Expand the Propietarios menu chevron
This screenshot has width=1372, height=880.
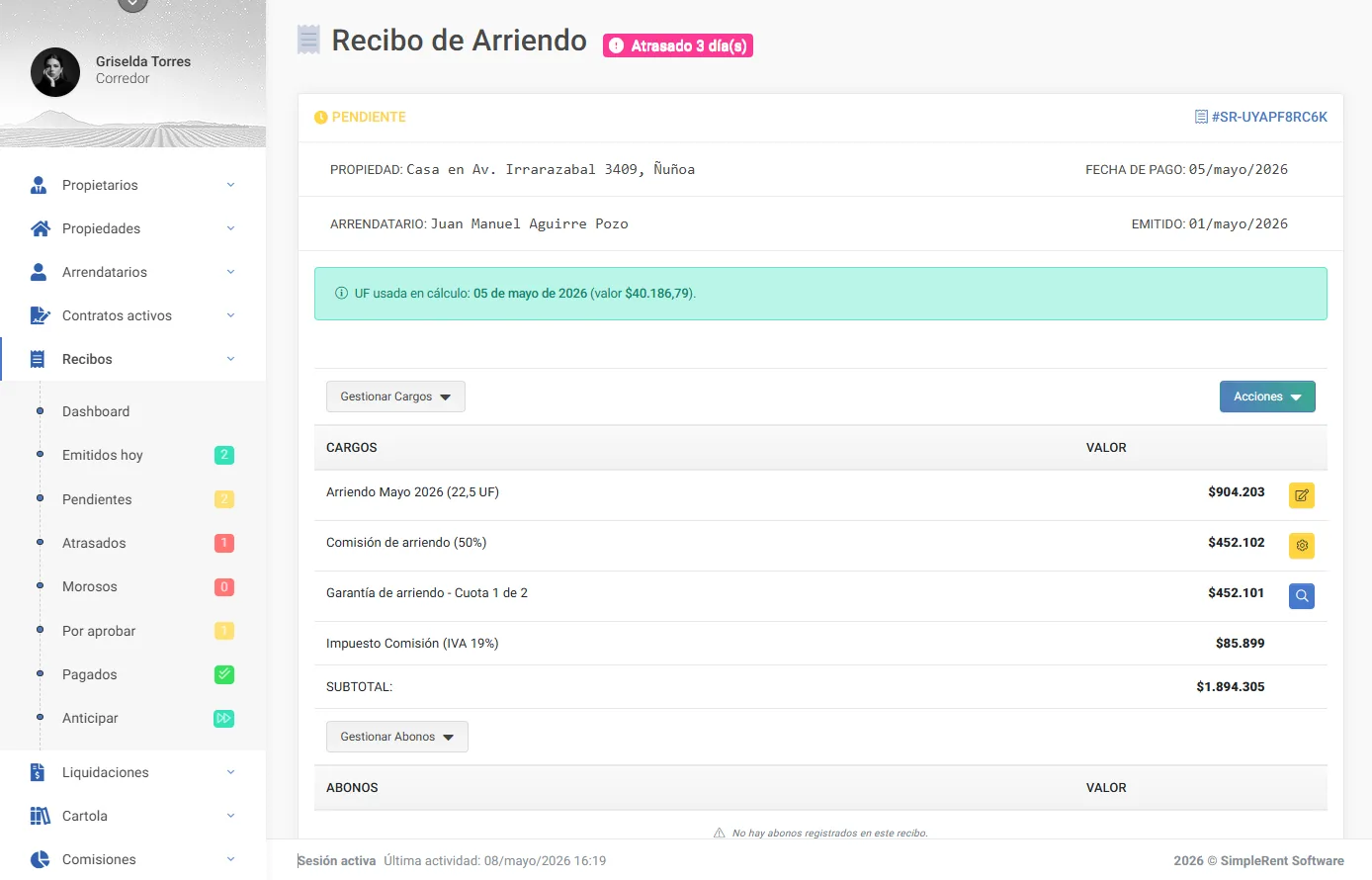[230, 185]
